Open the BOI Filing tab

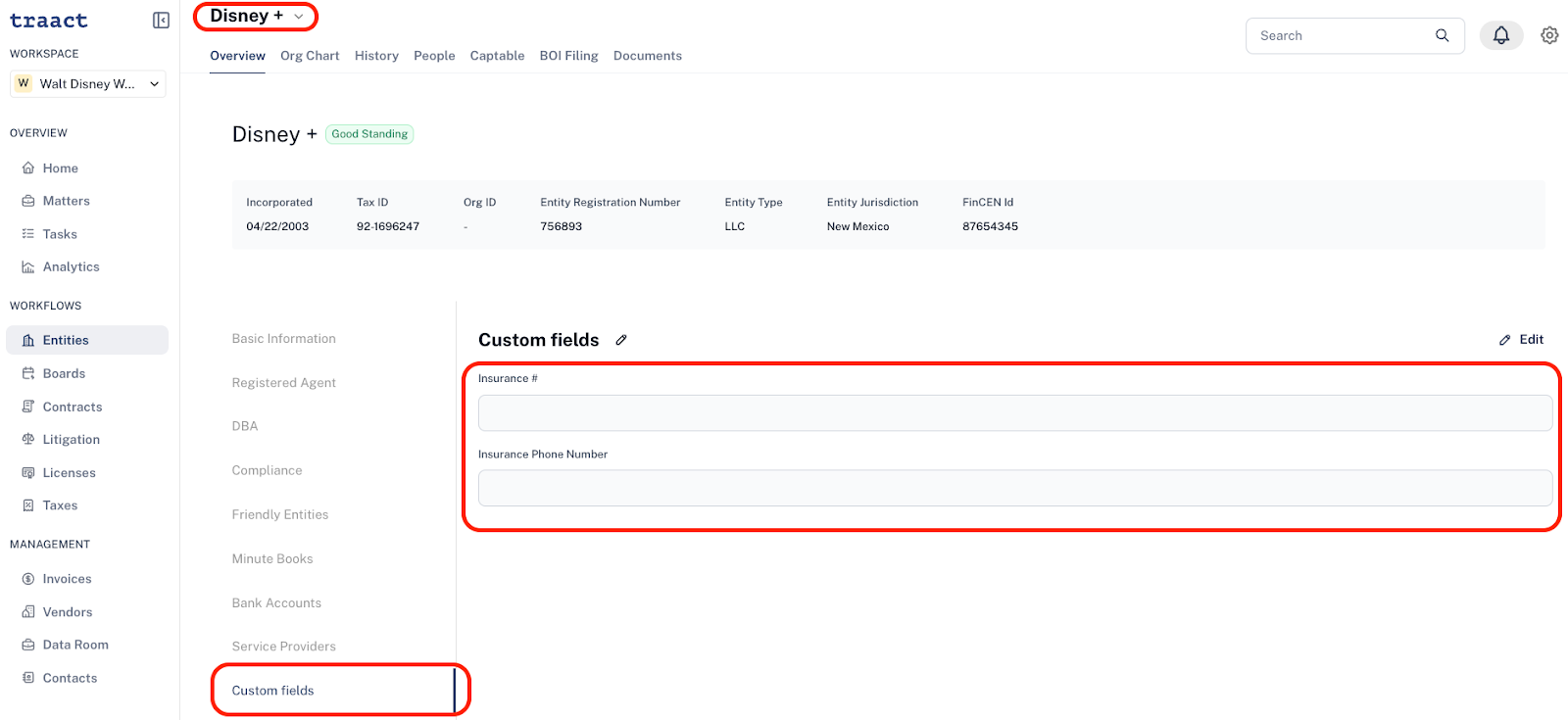click(568, 56)
